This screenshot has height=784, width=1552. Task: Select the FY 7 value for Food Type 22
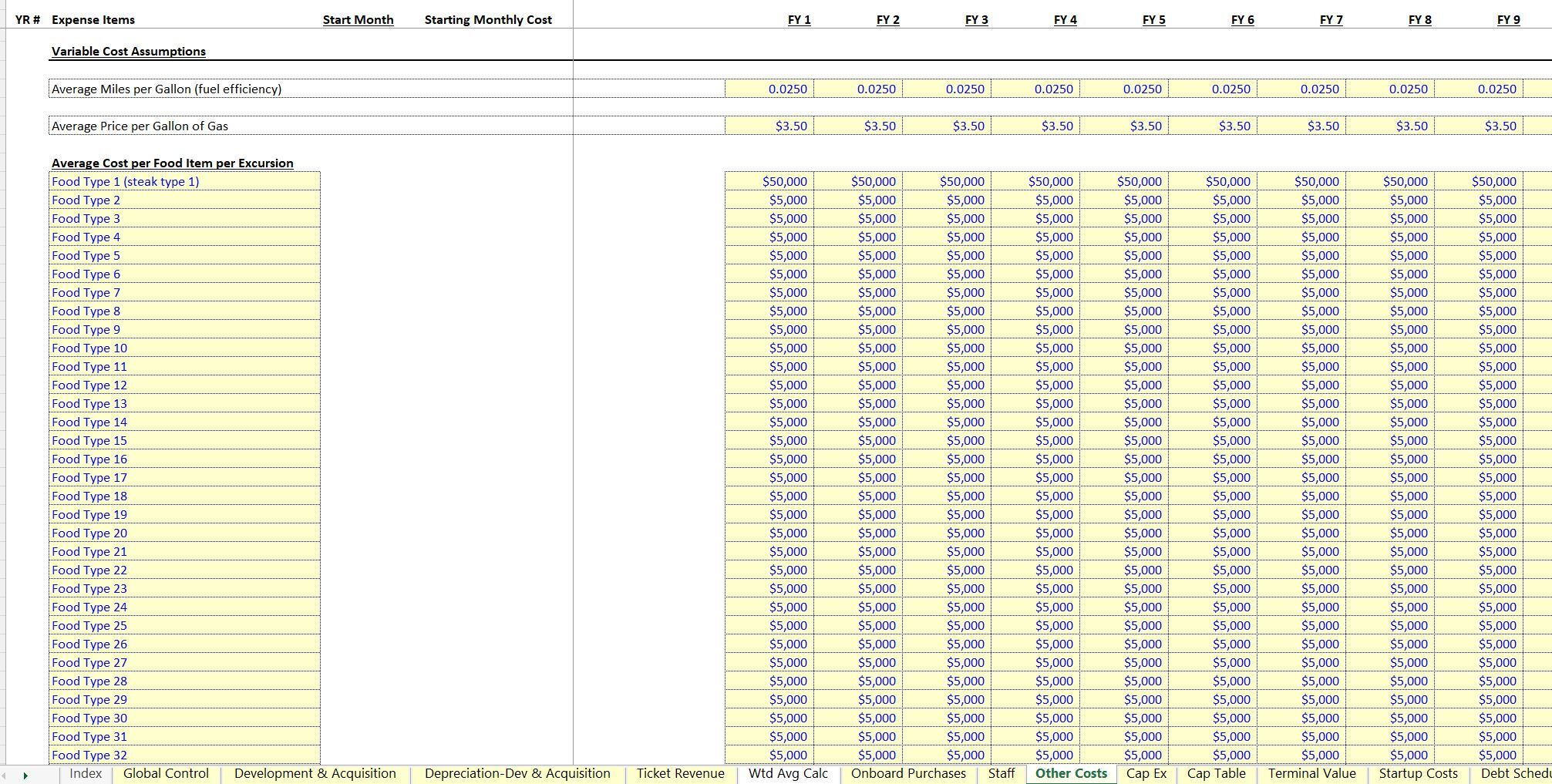pos(1301,570)
